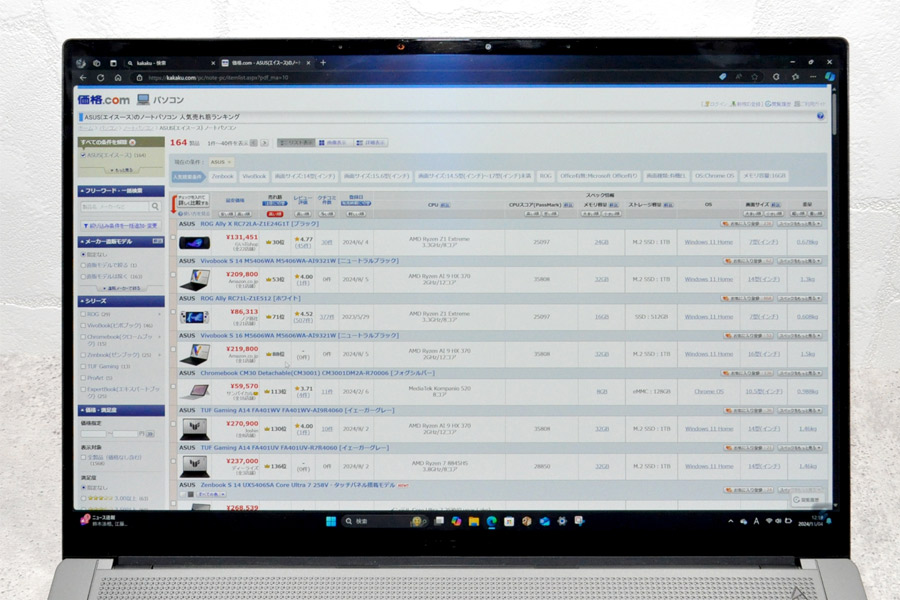900x600 pixels.
Task: Open the Settings gear icon on taskbar
Action: (x=562, y=521)
